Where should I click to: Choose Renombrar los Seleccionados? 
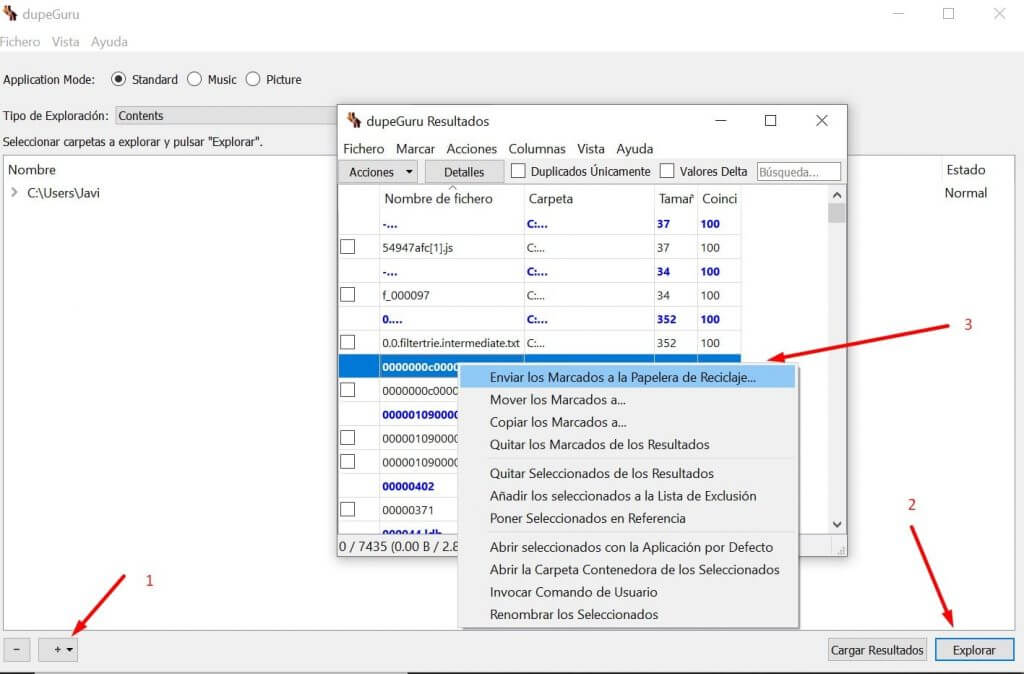(x=628, y=614)
